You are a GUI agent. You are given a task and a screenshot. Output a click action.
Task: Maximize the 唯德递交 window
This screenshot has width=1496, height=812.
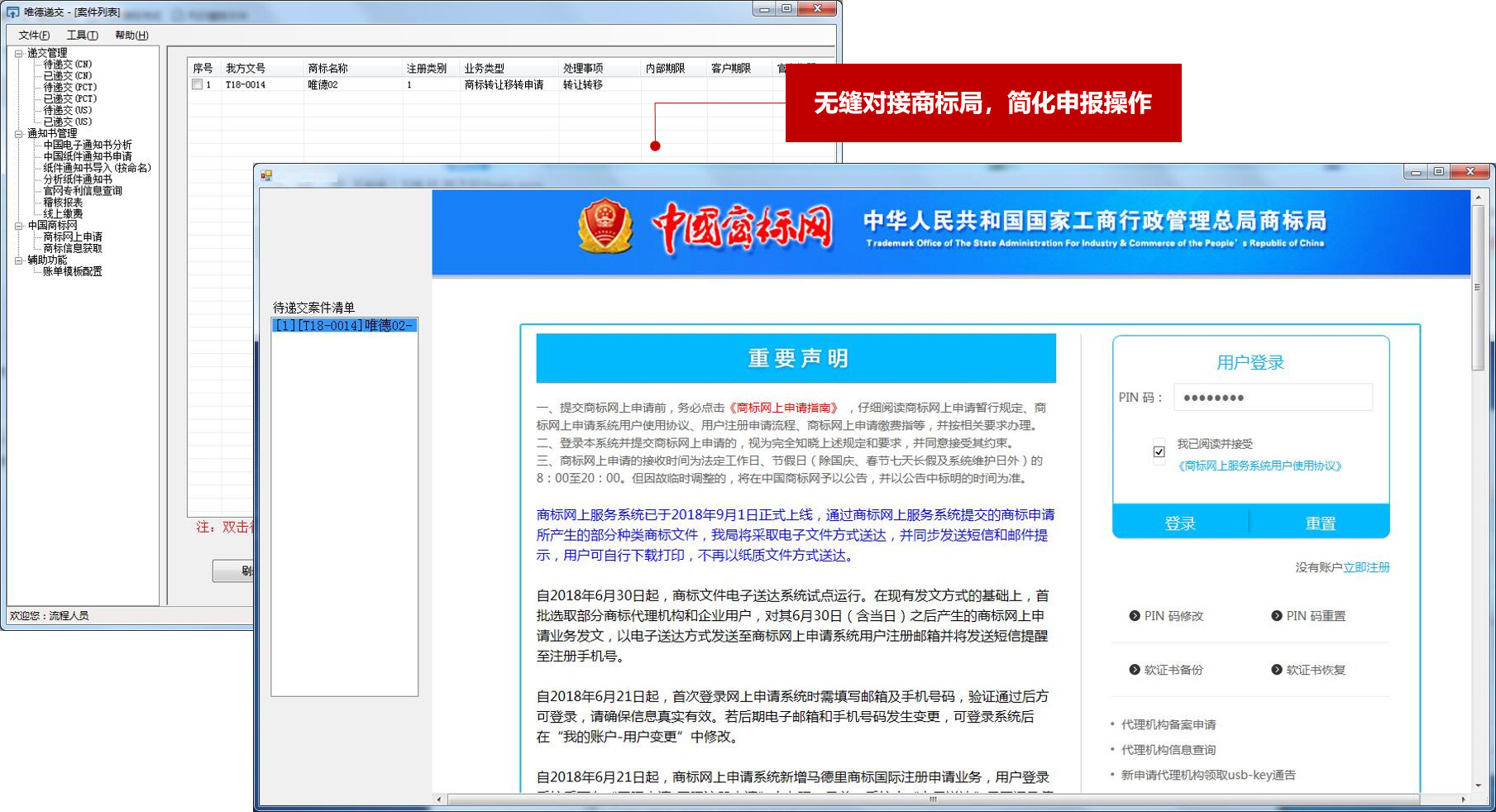coord(786,8)
